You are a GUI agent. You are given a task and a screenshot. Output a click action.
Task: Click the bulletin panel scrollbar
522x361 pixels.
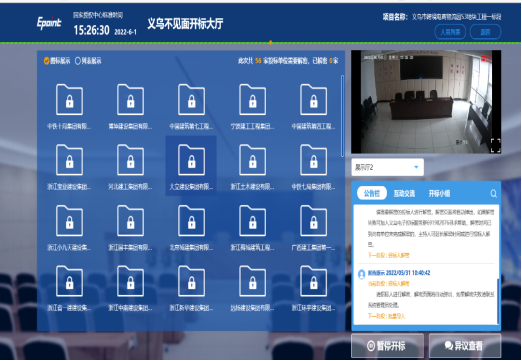(498, 302)
